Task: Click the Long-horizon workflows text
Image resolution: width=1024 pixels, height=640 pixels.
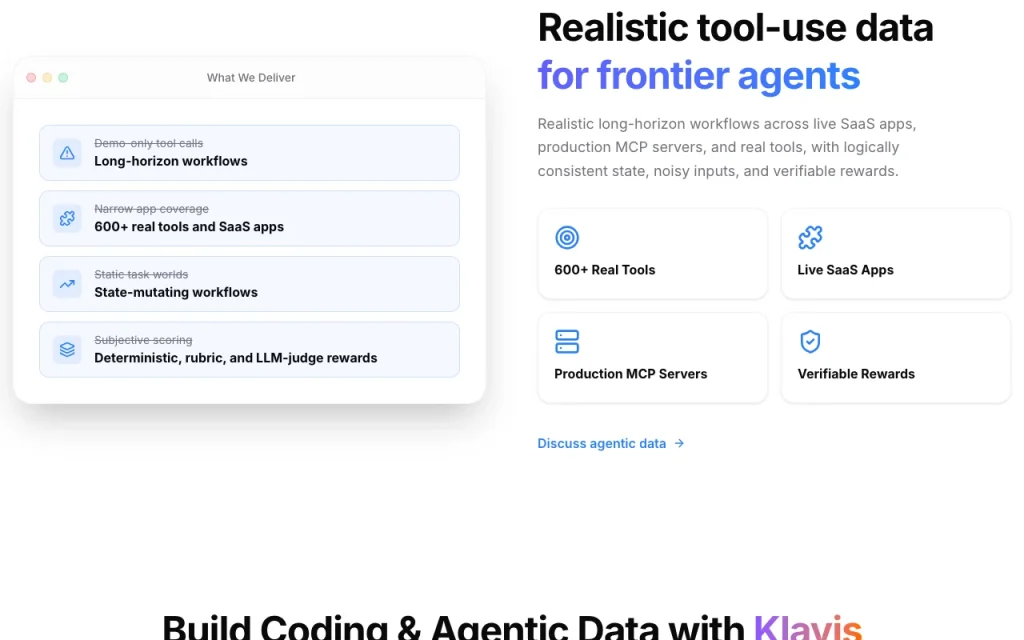Action: [170, 161]
